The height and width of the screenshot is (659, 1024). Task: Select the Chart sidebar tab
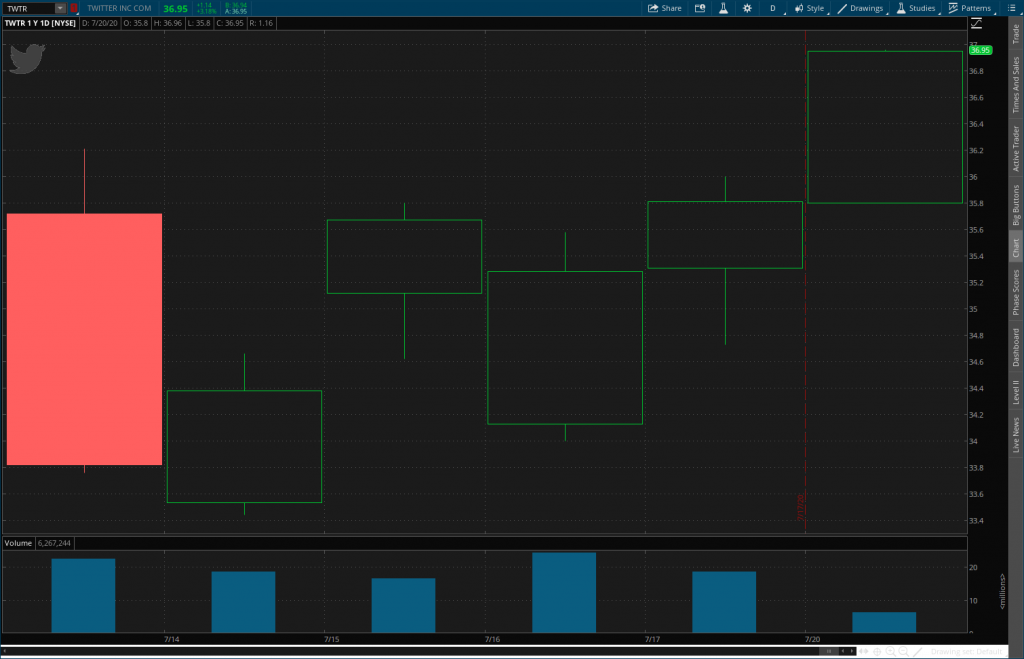(x=1016, y=248)
